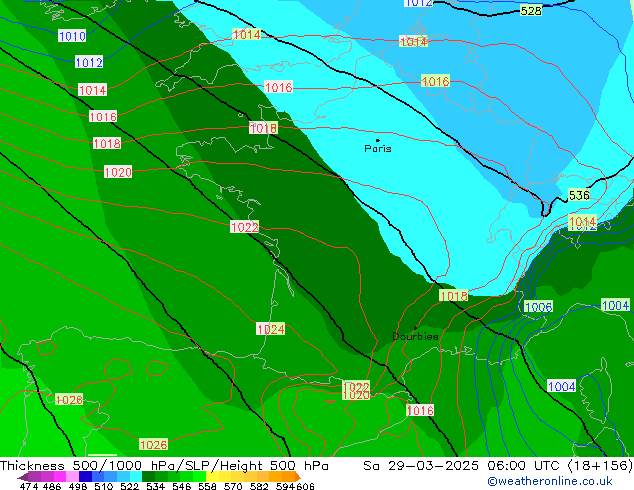Click the blue 1004 label on green background
This screenshot has height=490, width=634.
[615, 305]
